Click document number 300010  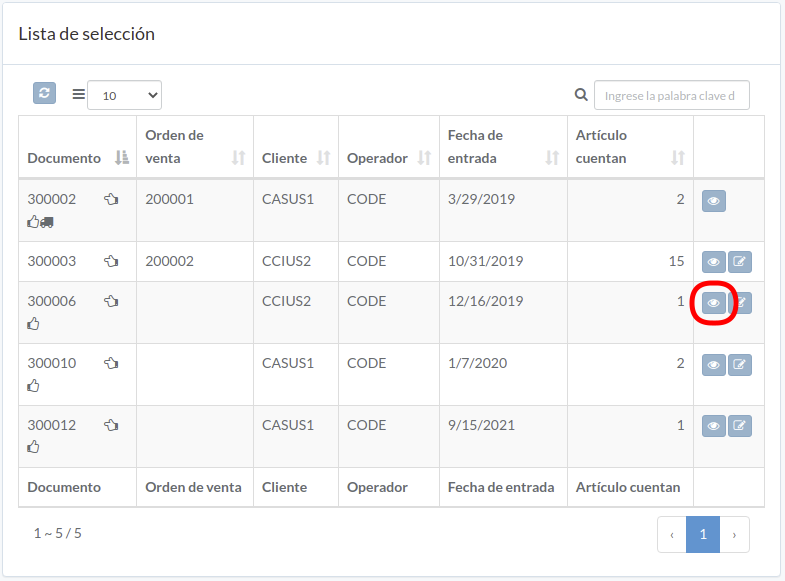(x=52, y=363)
